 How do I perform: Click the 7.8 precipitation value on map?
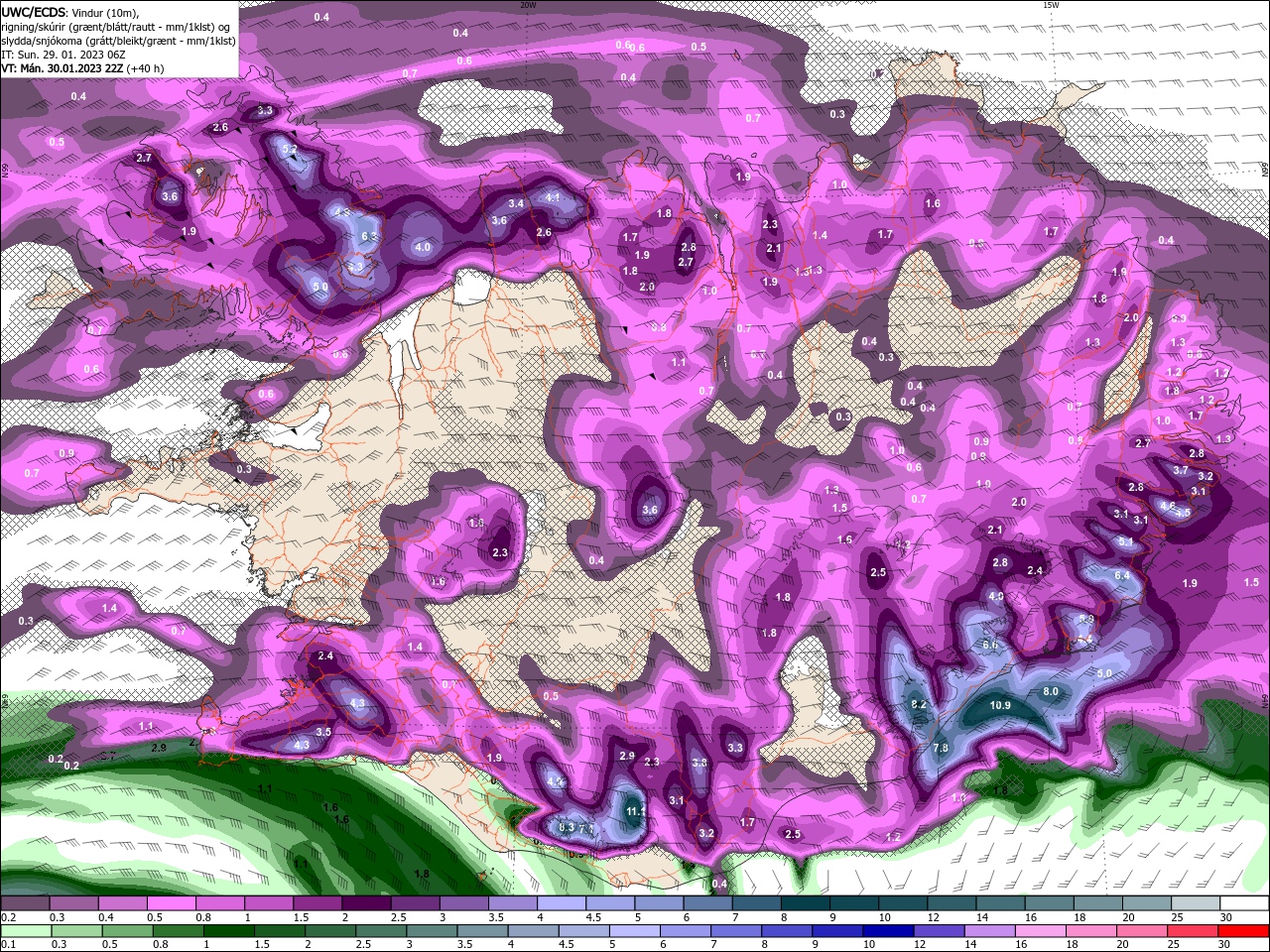(941, 748)
